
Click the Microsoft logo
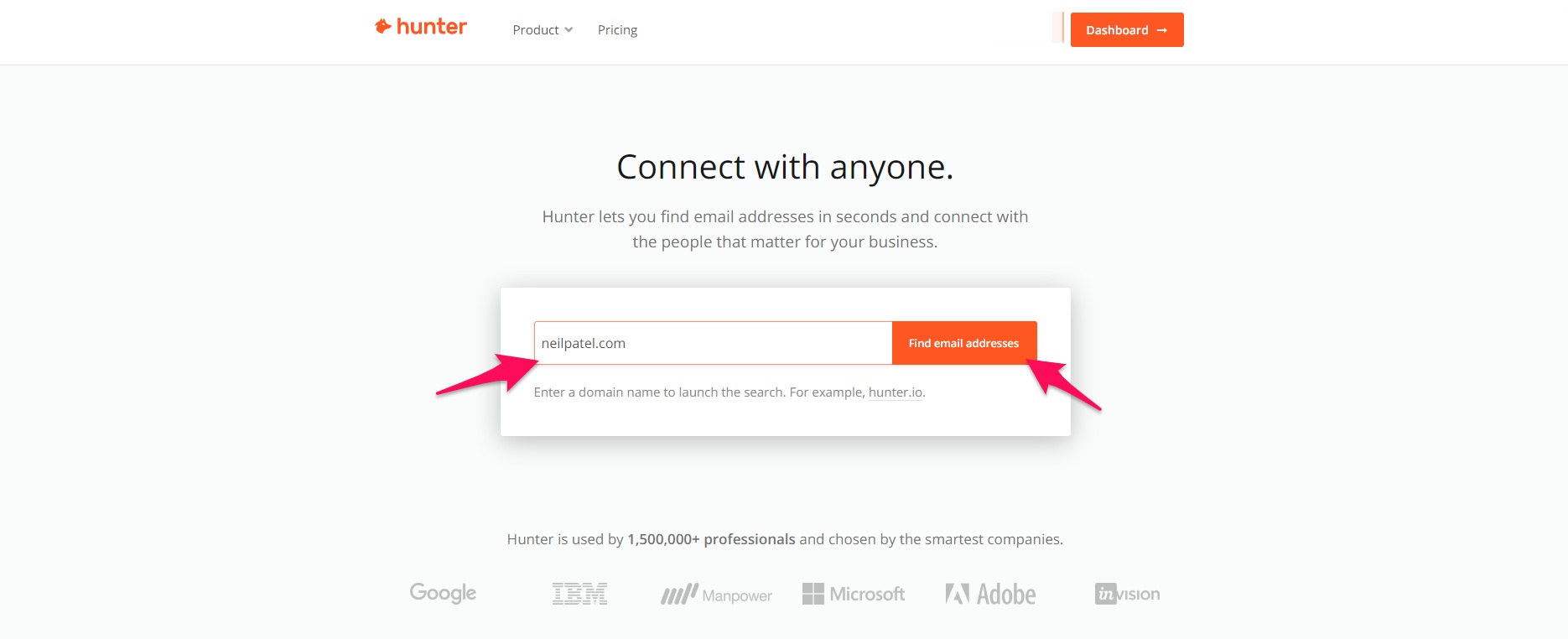point(854,594)
